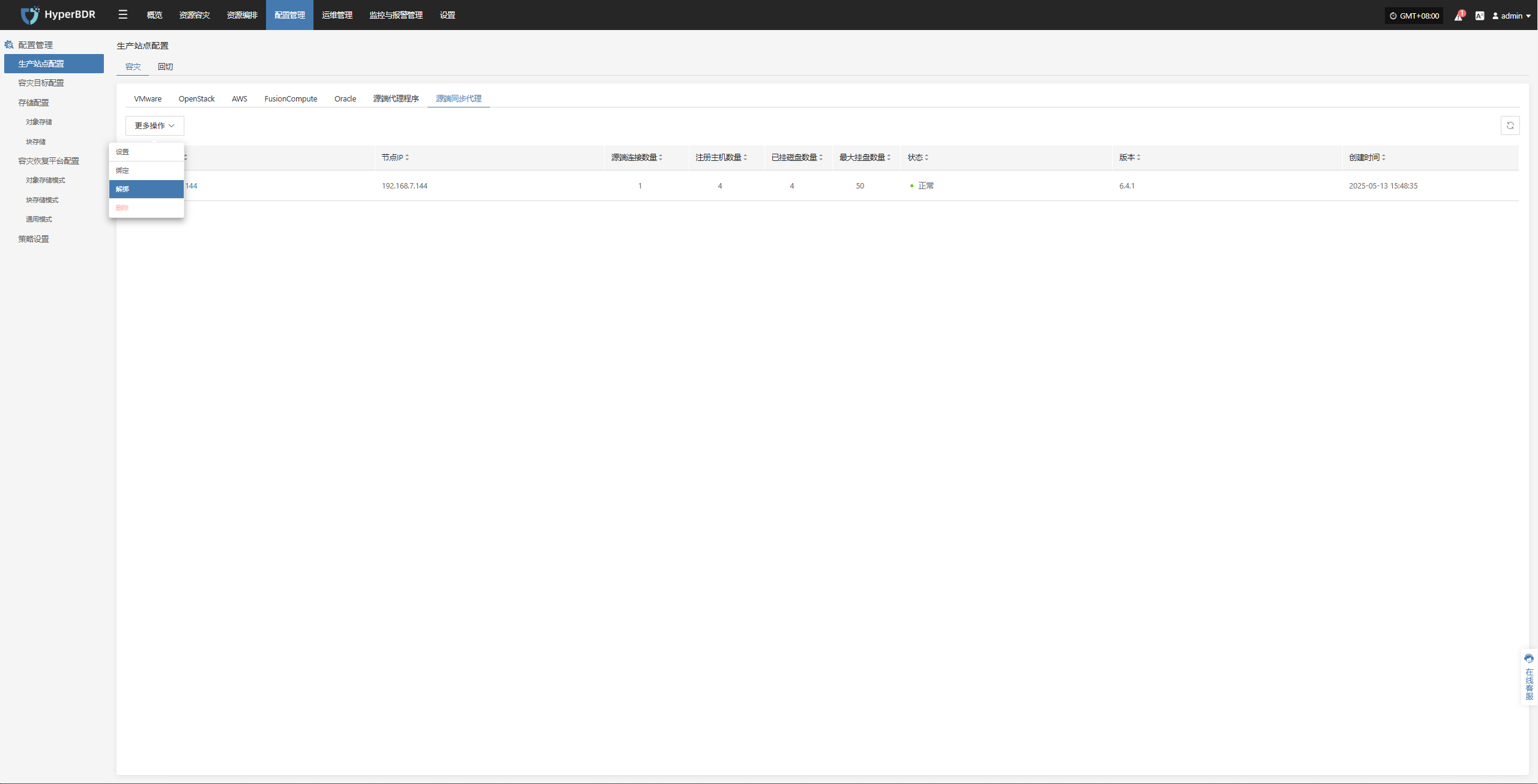Image resolution: width=1538 pixels, height=784 pixels.
Task: Click the 配置管理 gear icon in sidebar
Action: 9,44
